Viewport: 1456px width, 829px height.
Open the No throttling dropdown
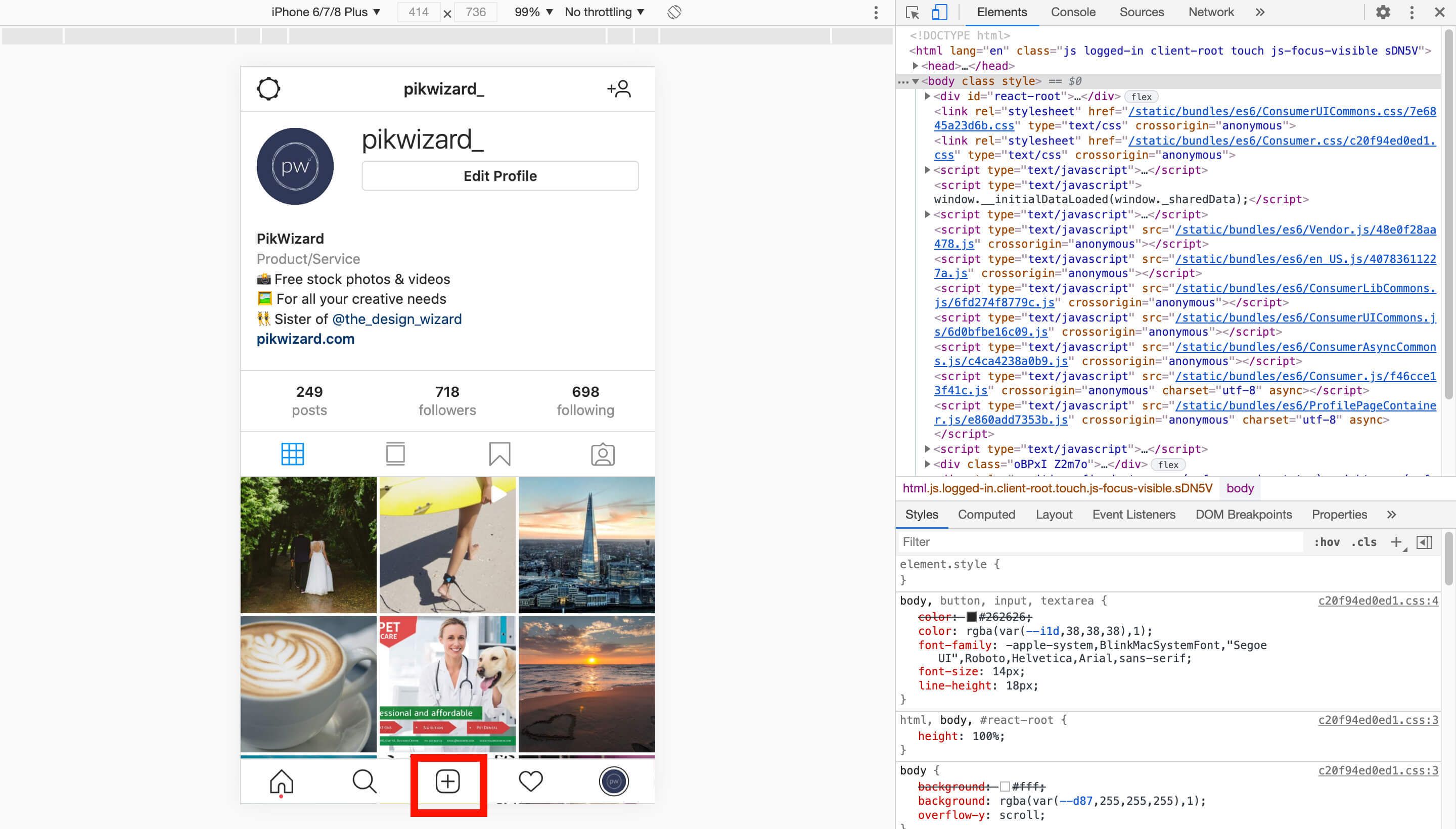(604, 12)
